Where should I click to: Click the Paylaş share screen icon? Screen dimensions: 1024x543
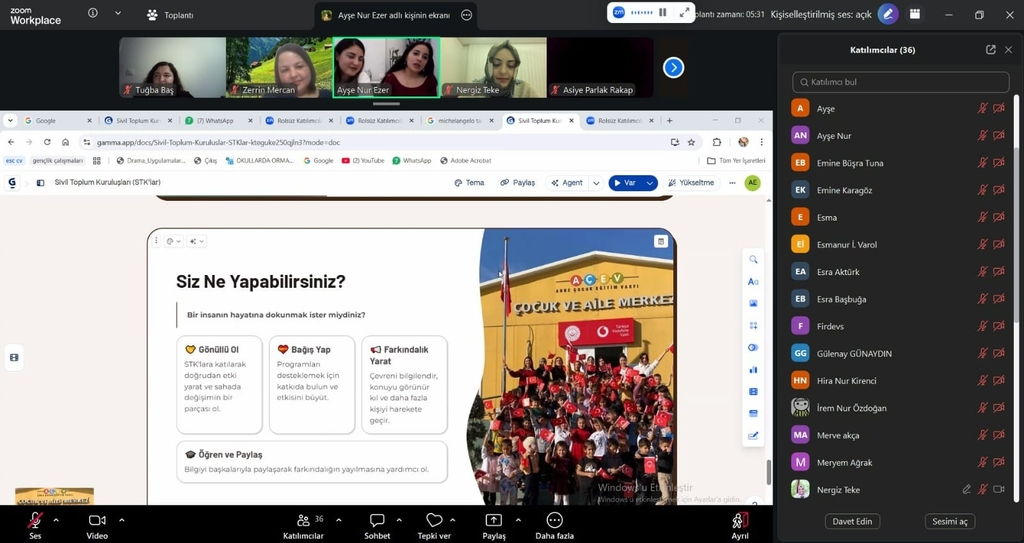[494, 520]
